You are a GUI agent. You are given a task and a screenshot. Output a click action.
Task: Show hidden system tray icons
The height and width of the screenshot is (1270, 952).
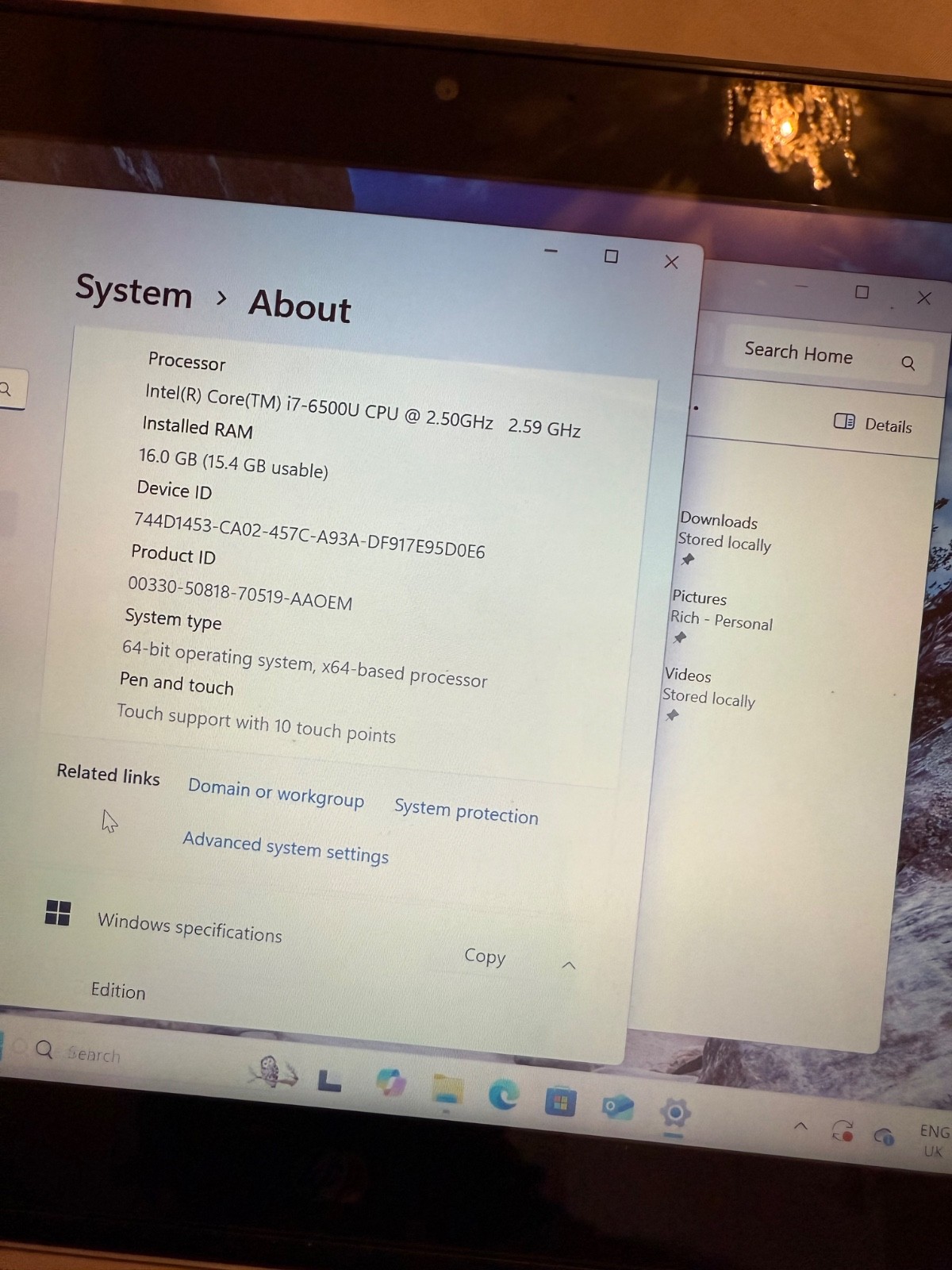[x=800, y=1126]
